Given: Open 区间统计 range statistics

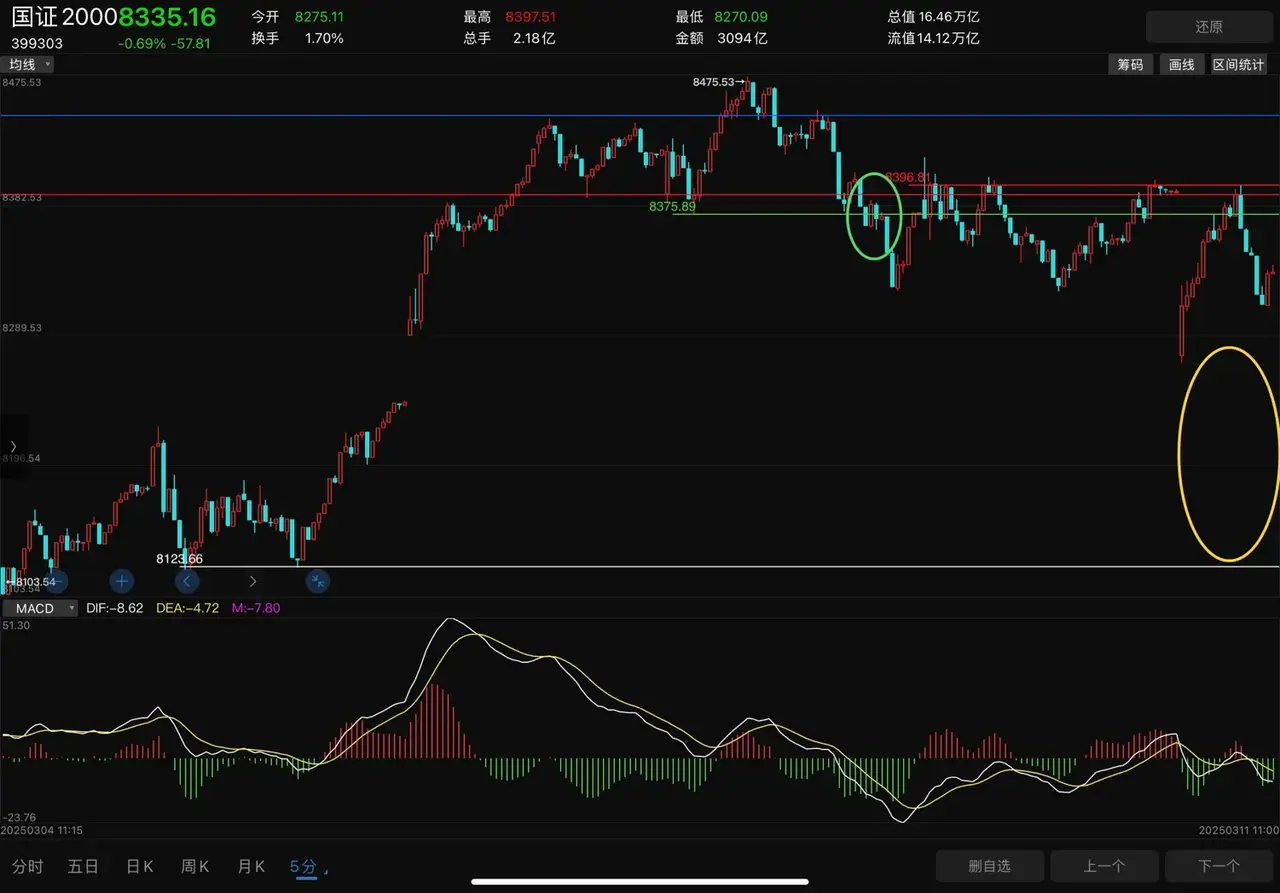Looking at the screenshot, I should [x=1238, y=64].
